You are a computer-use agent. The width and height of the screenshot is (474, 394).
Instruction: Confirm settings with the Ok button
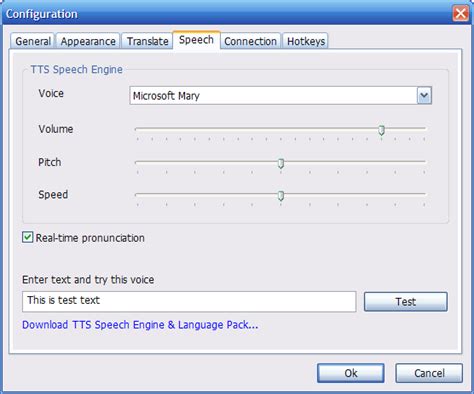pos(351,373)
